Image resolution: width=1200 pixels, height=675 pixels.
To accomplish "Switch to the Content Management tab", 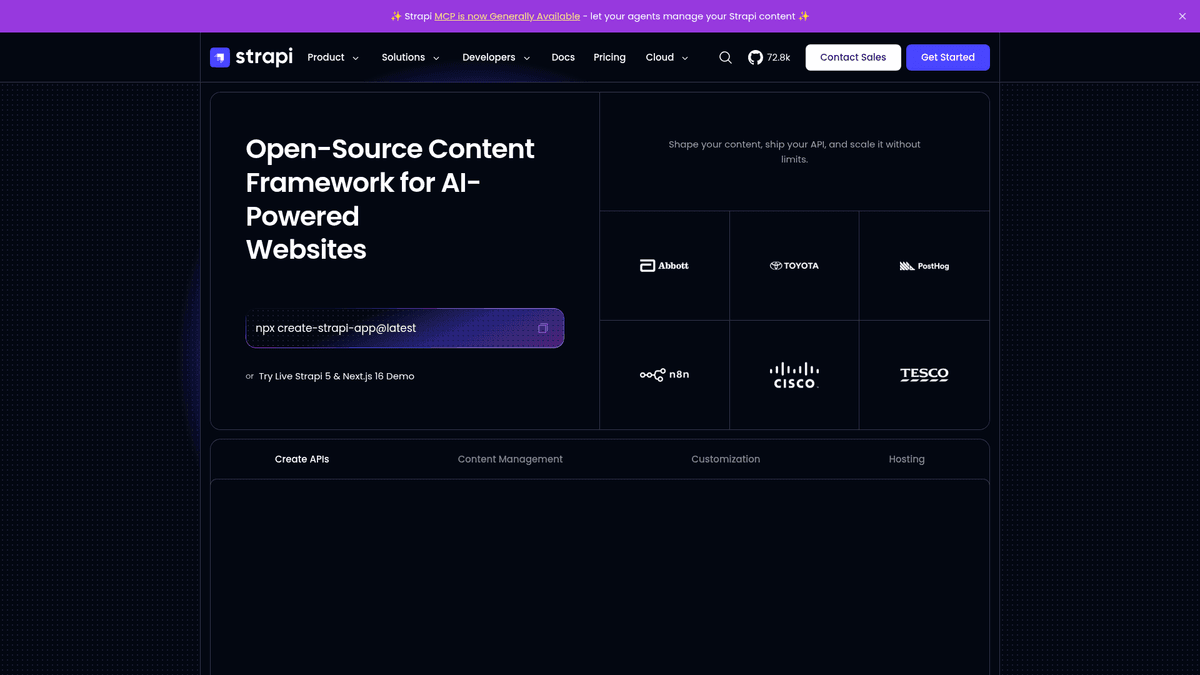I will 510,459.
